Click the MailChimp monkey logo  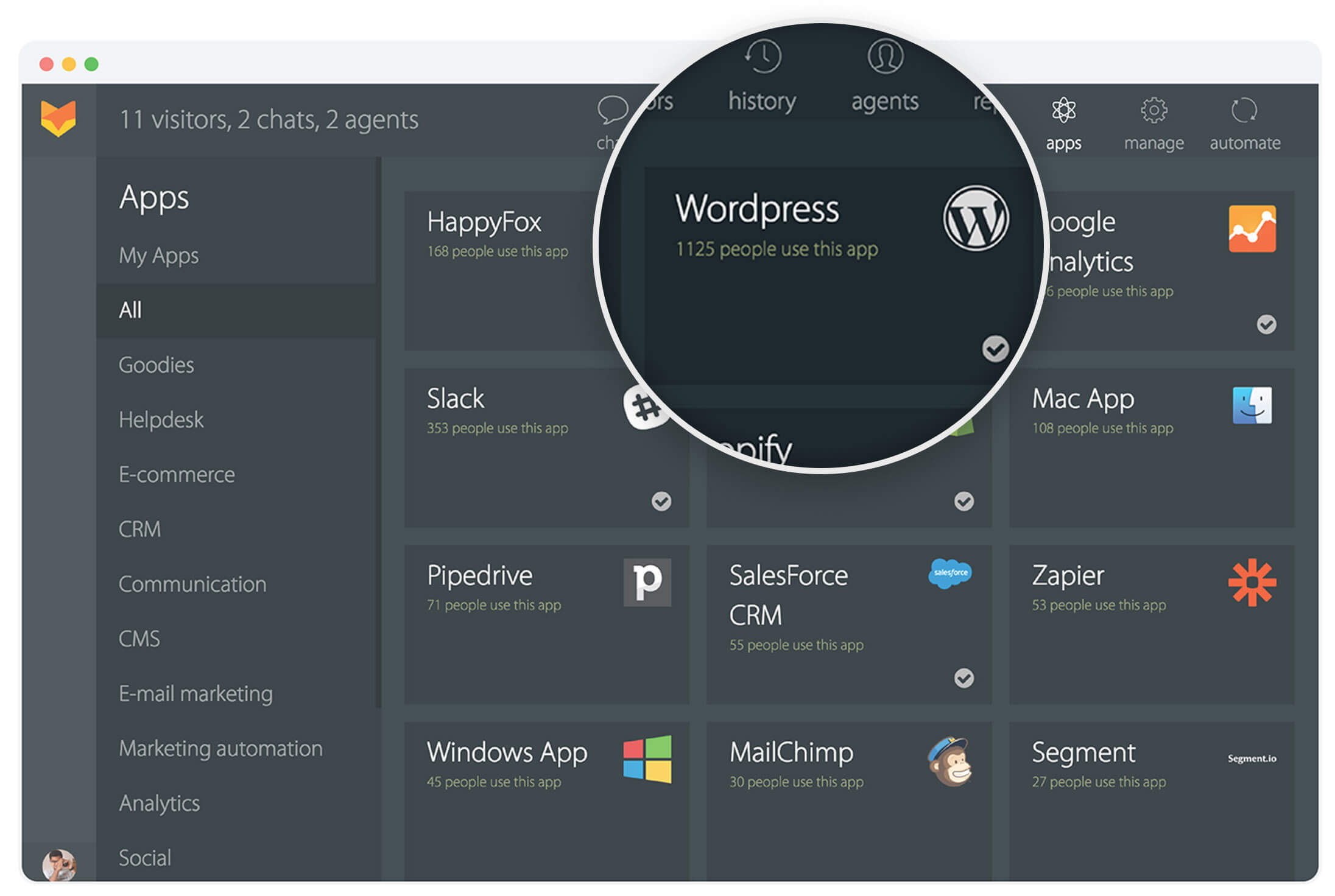949,761
